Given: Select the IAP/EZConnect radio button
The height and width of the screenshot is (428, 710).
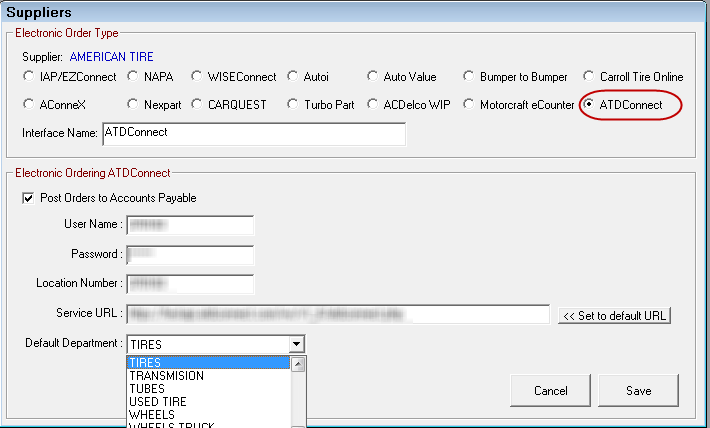Looking at the screenshot, I should 28,77.
